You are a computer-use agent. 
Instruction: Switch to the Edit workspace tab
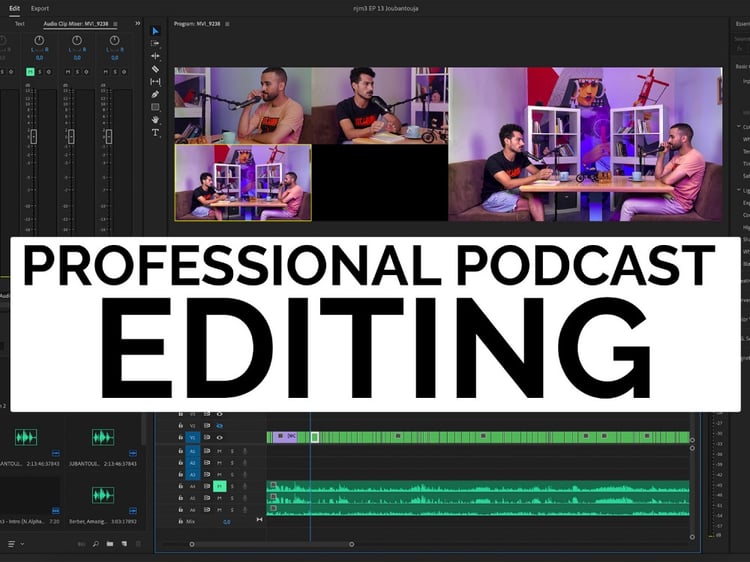15,8
